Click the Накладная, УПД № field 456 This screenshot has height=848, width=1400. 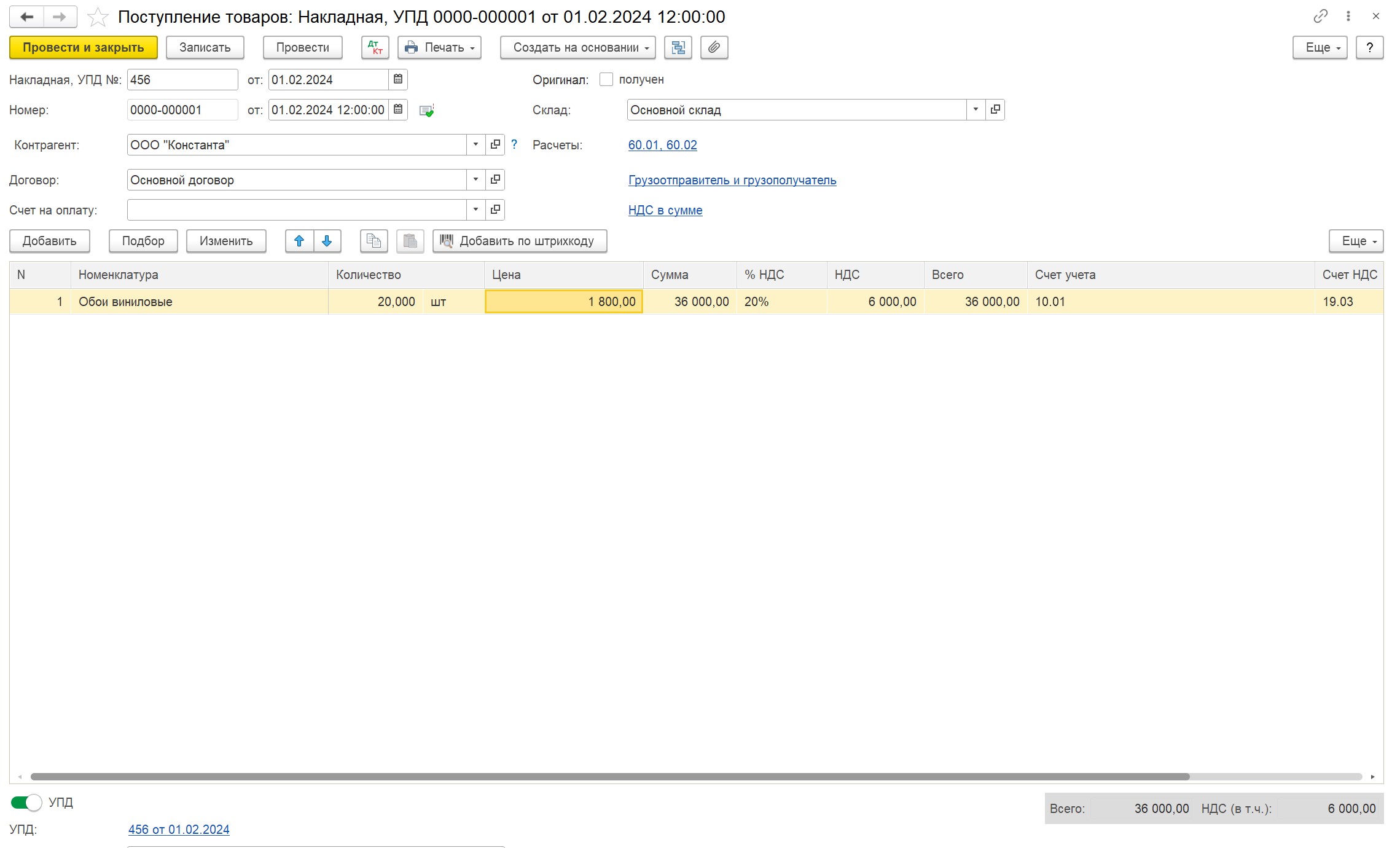(x=182, y=79)
